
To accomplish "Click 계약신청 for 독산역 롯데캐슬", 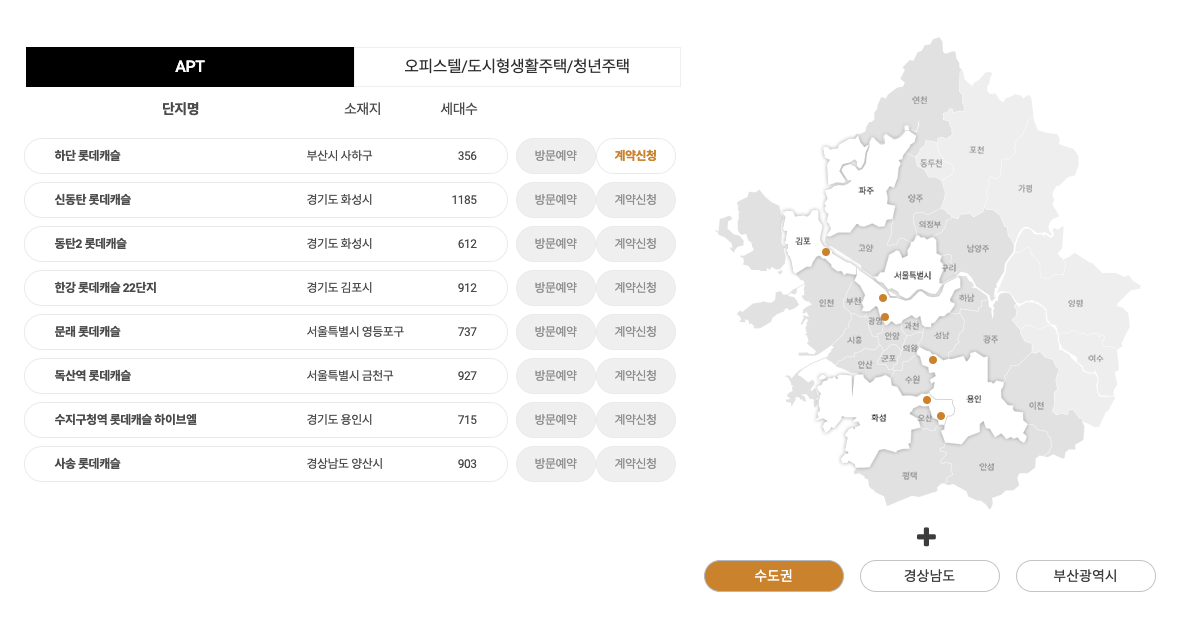I will click(x=635, y=375).
